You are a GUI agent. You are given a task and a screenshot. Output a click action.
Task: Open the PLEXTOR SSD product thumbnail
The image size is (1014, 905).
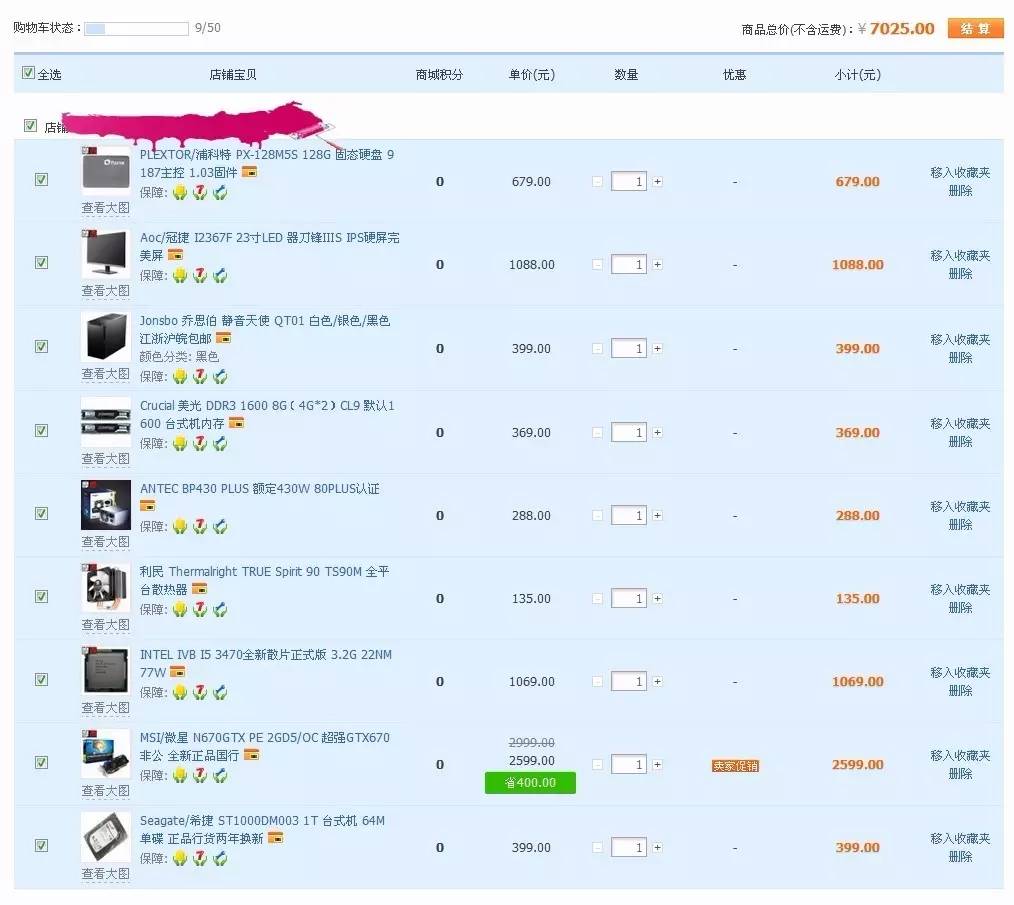pos(105,170)
